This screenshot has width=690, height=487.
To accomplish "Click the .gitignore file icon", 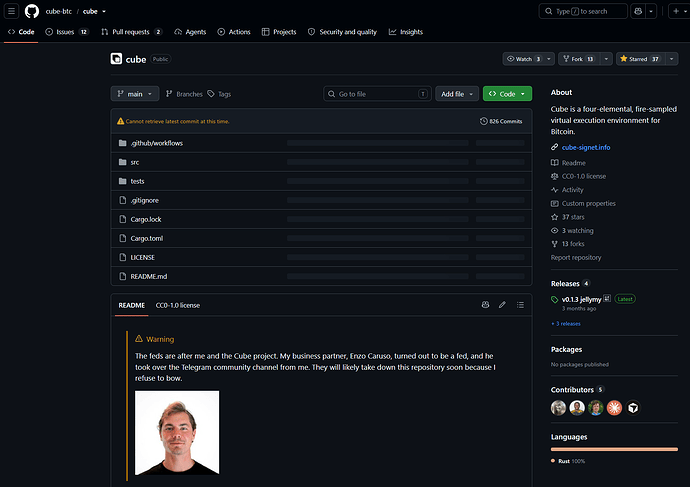I will 123,200.
